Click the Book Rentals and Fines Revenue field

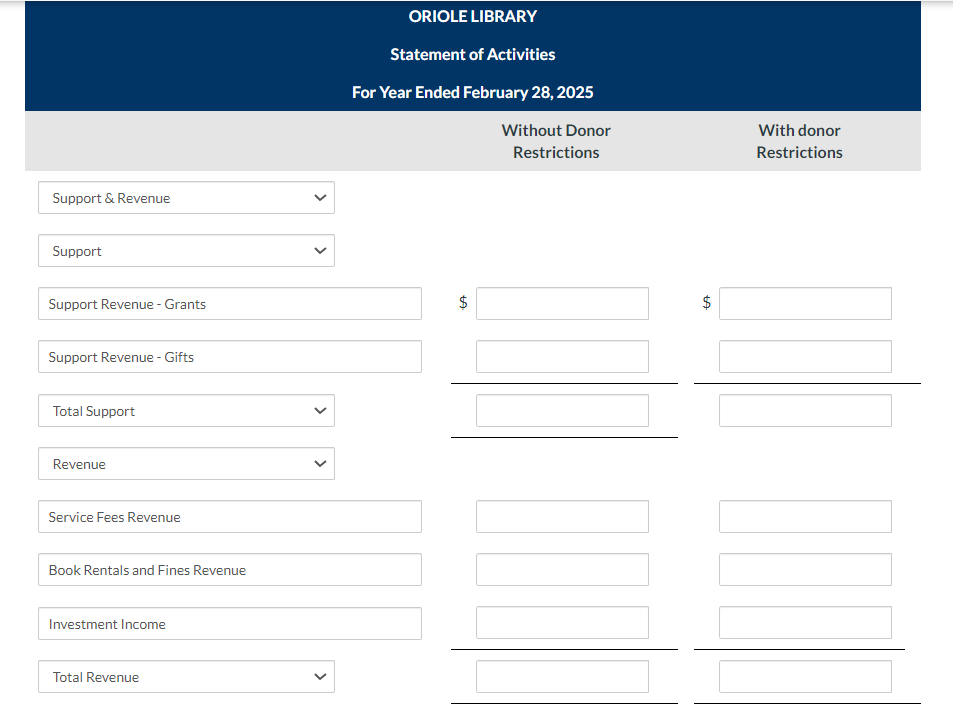click(x=230, y=569)
